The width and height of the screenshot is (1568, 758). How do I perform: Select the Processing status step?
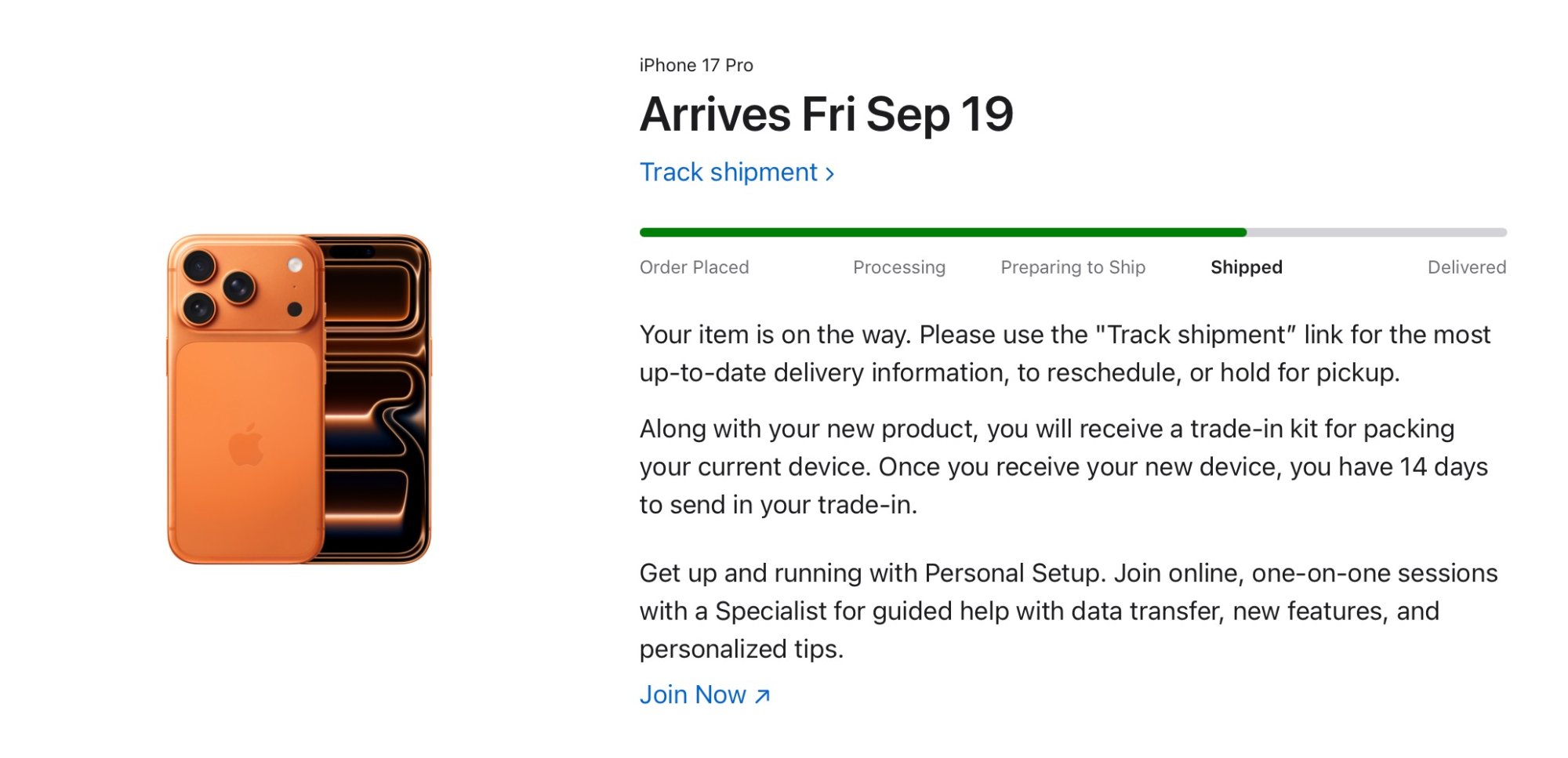(x=899, y=267)
